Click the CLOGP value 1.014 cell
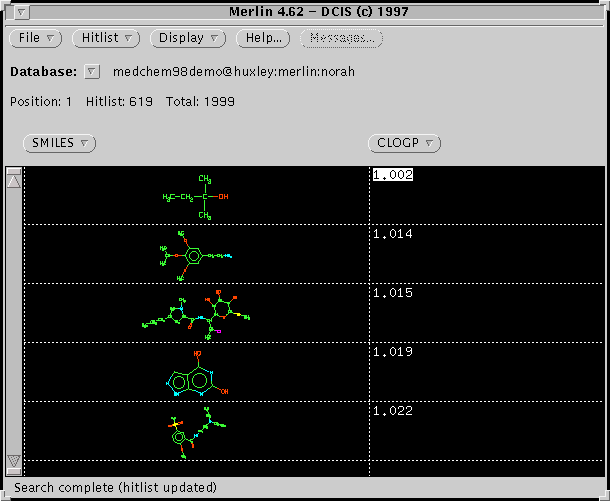Image resolution: width=610 pixels, height=501 pixels. (x=392, y=234)
